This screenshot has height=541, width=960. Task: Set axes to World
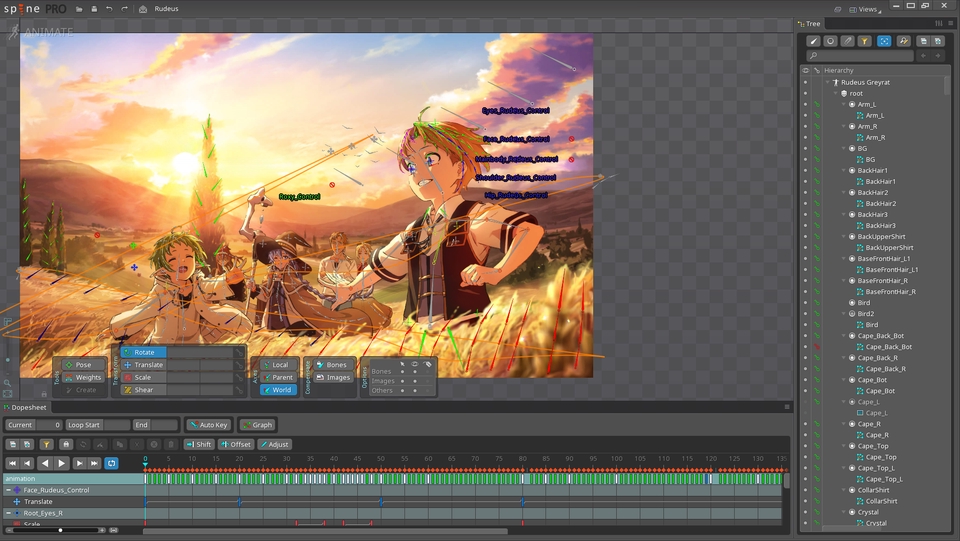tap(279, 390)
